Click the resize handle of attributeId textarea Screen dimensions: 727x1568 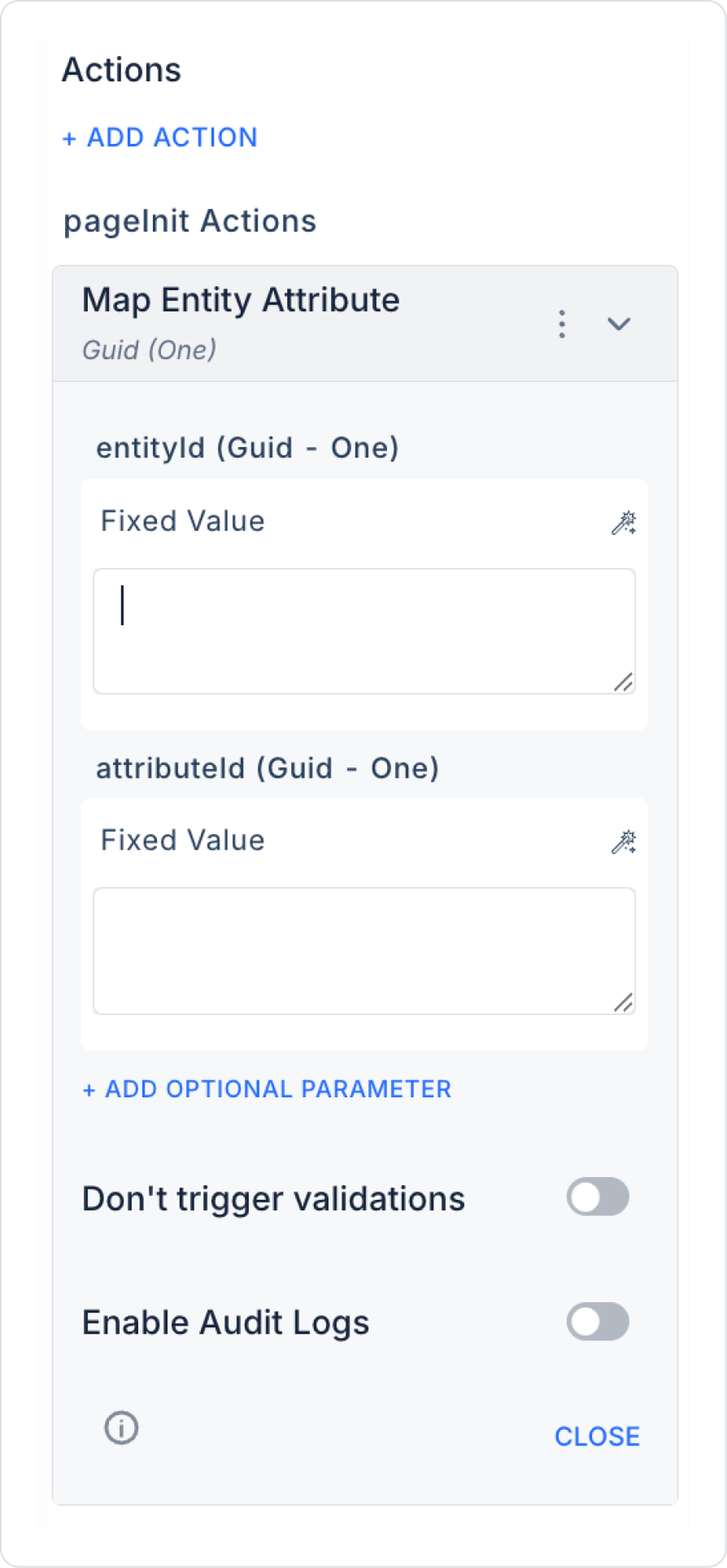point(624,1003)
